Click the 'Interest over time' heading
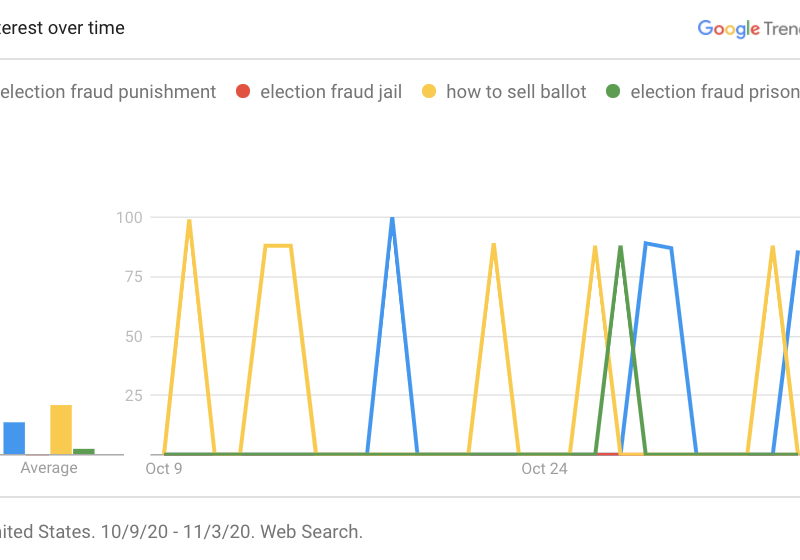 [x=62, y=28]
